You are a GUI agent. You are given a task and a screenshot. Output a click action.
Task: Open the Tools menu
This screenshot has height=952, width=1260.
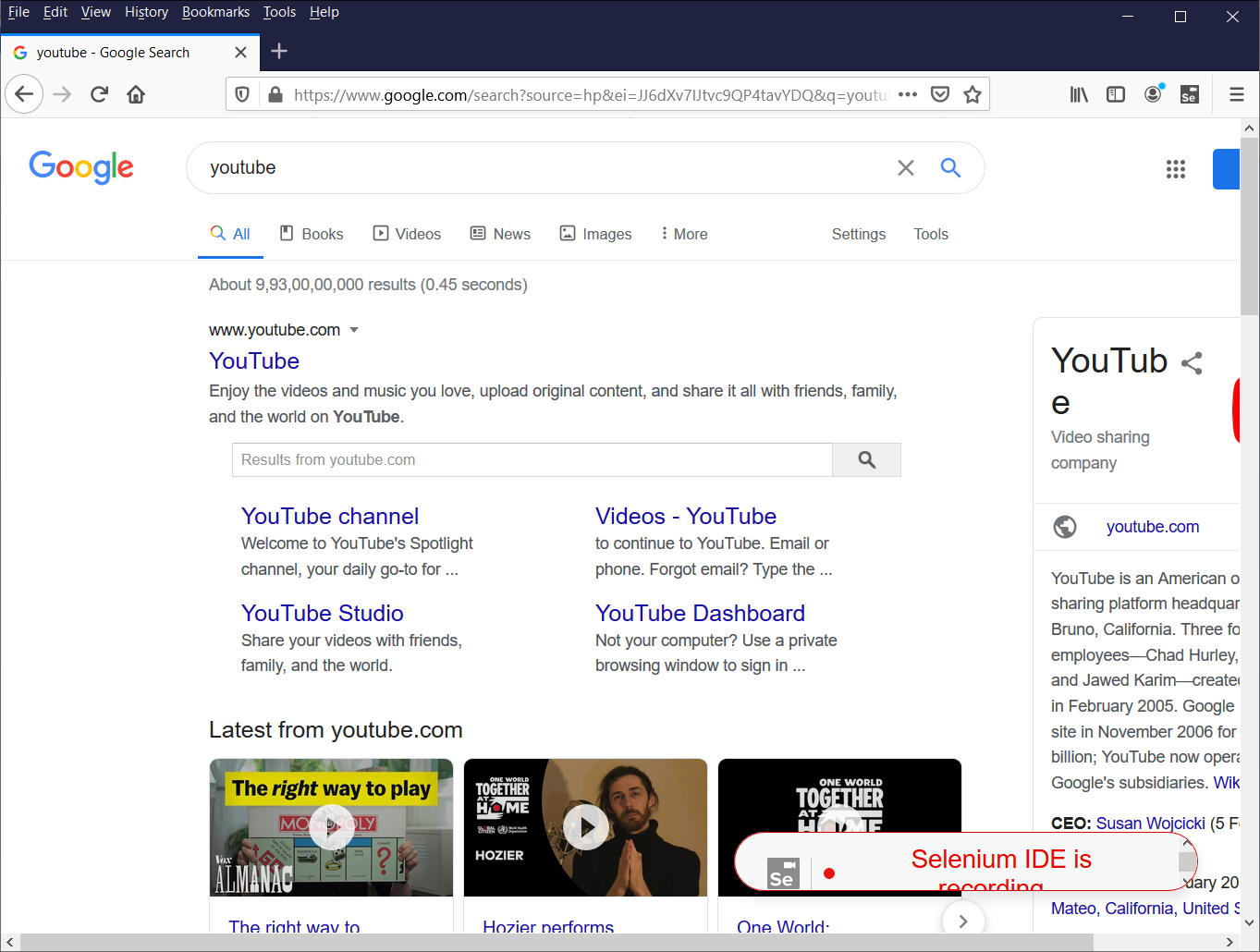coord(279,12)
